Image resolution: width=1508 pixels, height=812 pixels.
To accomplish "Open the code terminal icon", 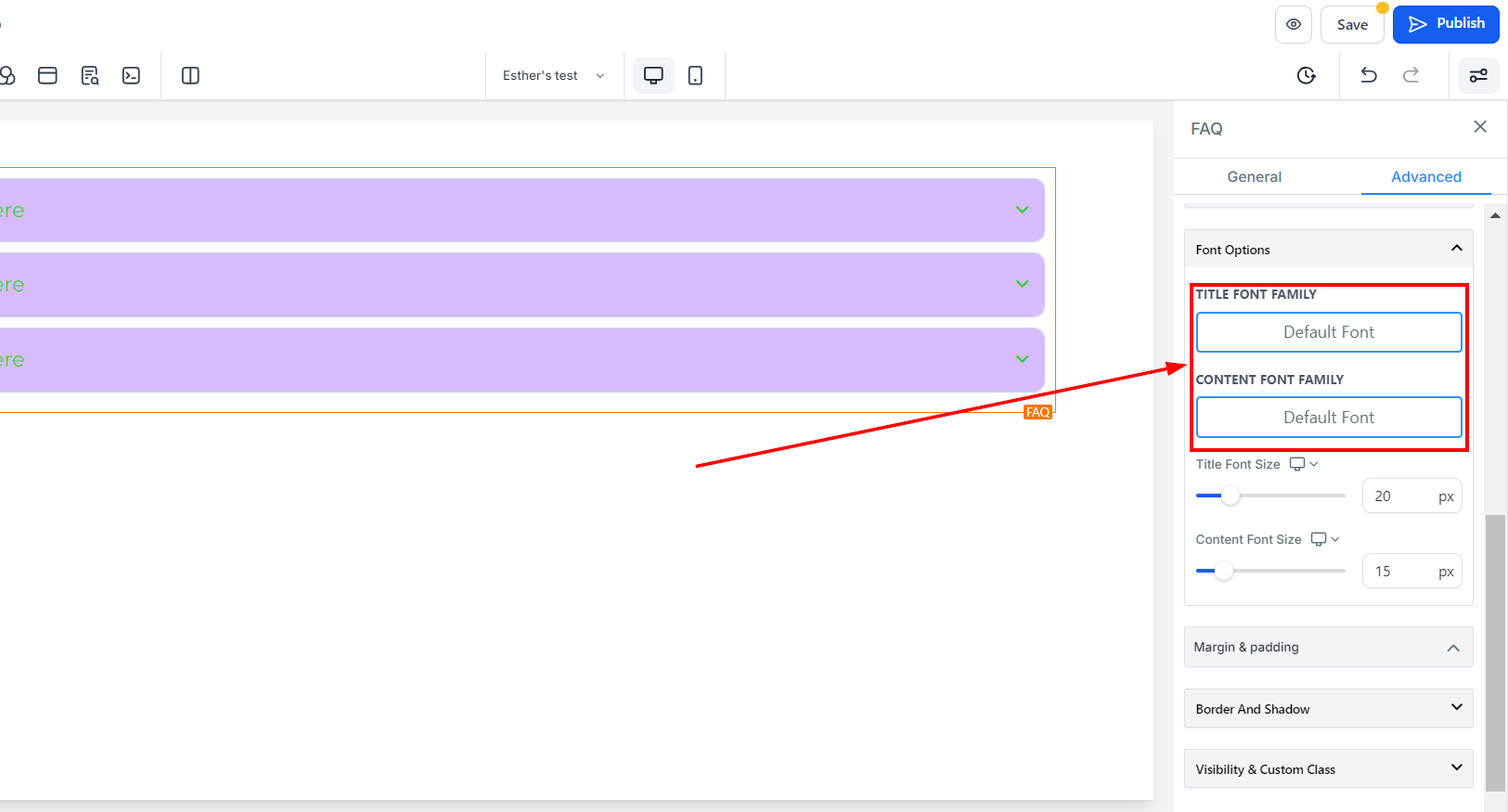I will pos(131,75).
